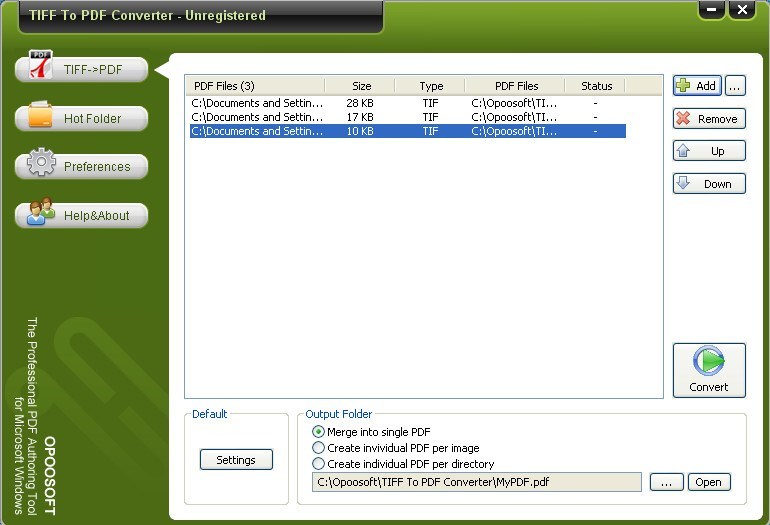
Task: Click the gear icon beside Preferences
Action: coord(41,162)
